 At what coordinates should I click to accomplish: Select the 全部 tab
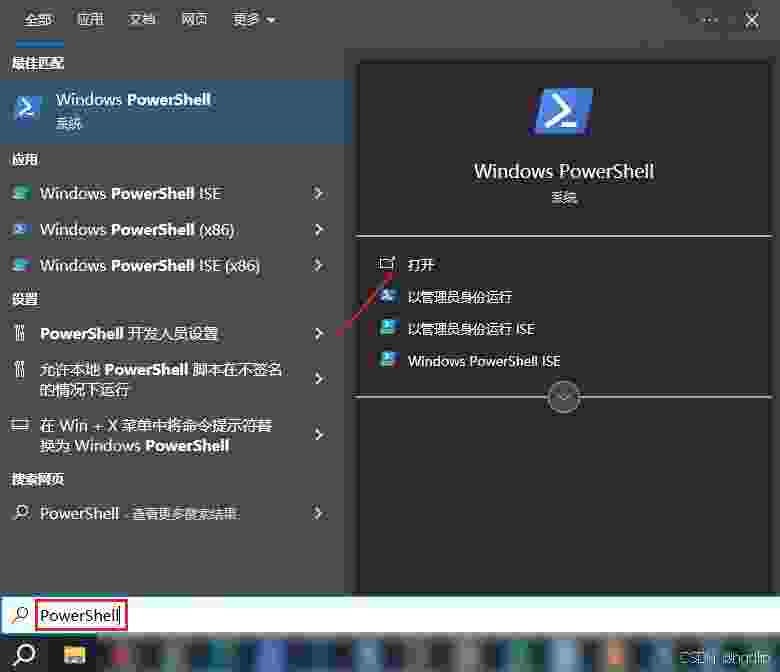39,19
